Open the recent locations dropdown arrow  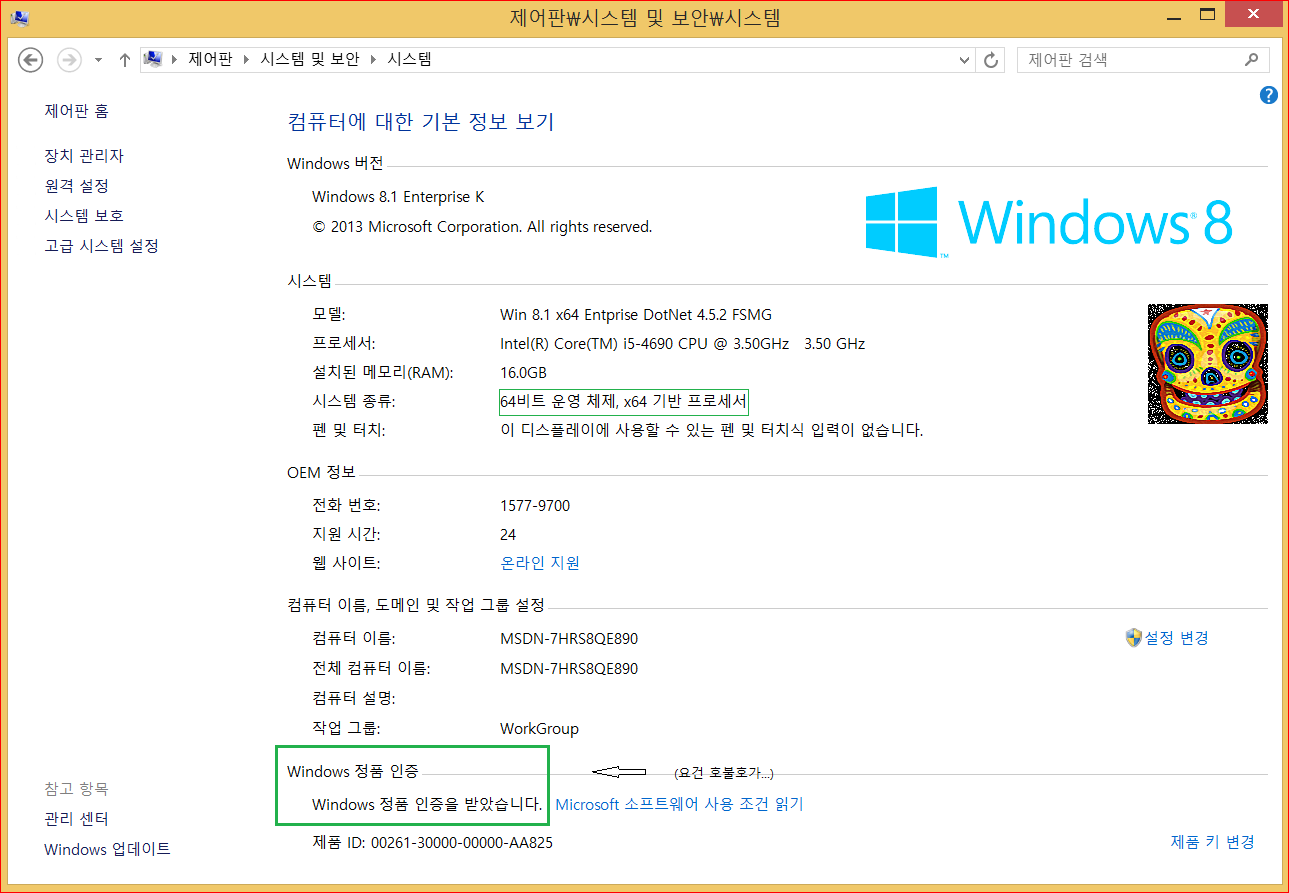(98, 60)
